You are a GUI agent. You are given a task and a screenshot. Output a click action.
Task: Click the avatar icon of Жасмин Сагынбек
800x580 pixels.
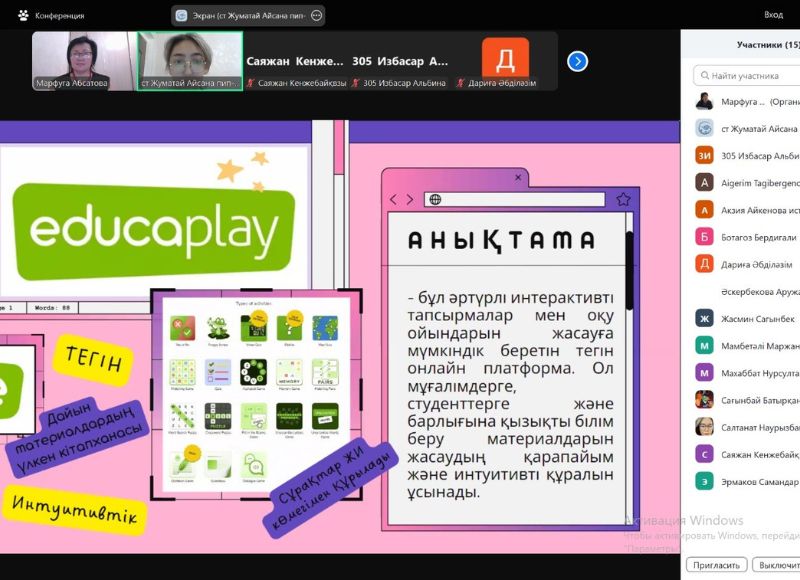point(705,319)
